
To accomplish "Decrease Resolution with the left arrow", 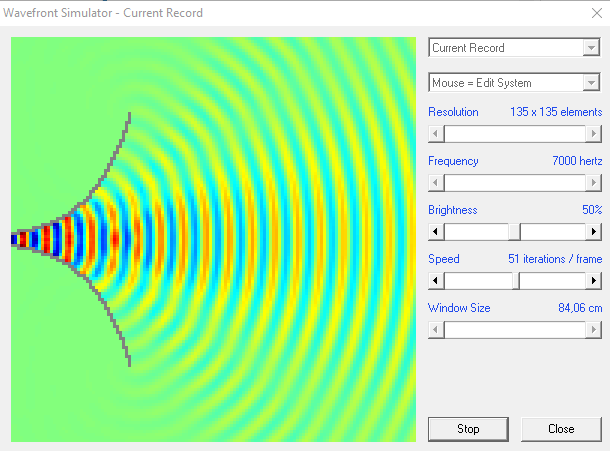I will point(436,134).
